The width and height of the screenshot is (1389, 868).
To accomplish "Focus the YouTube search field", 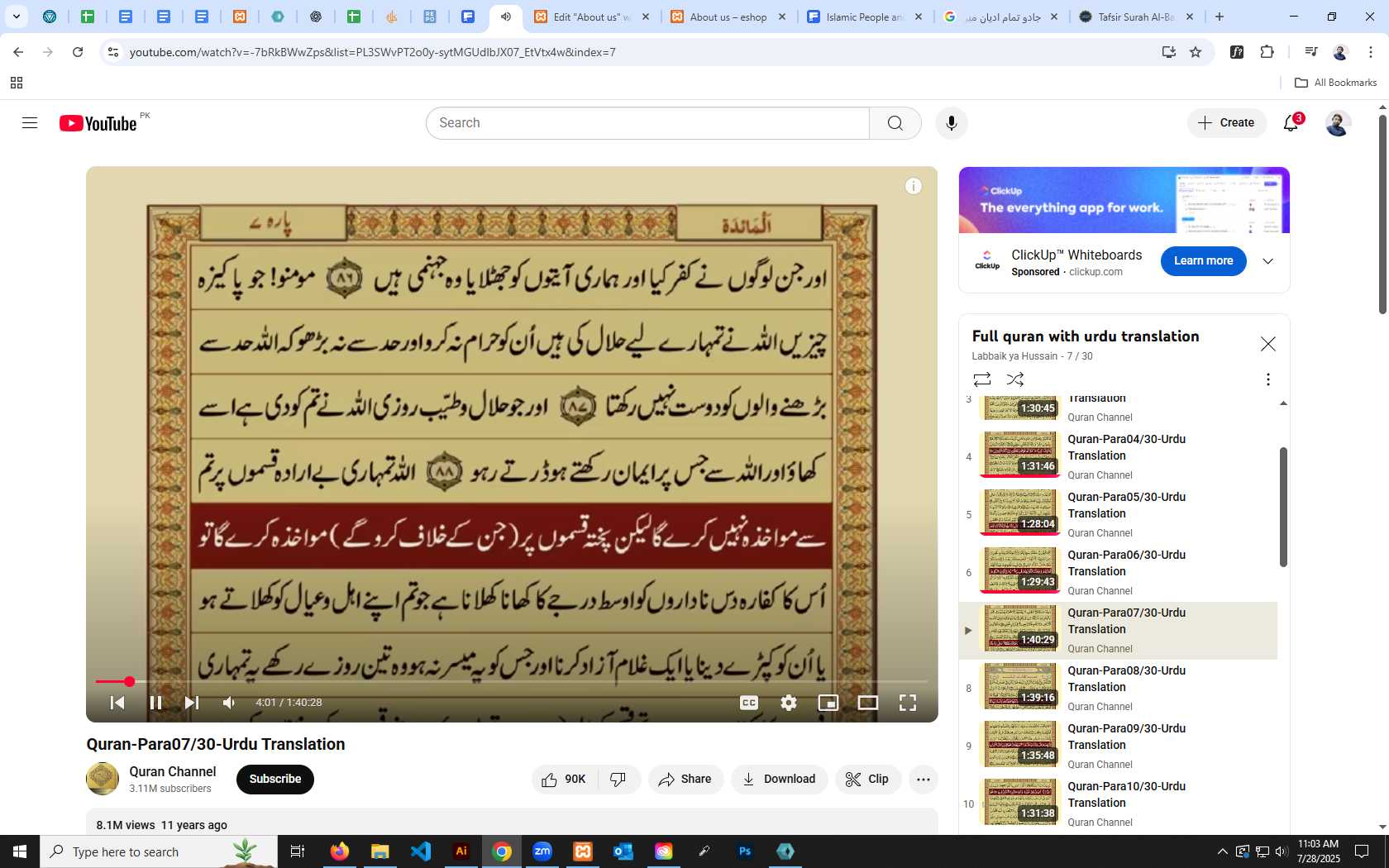I will pos(647,123).
